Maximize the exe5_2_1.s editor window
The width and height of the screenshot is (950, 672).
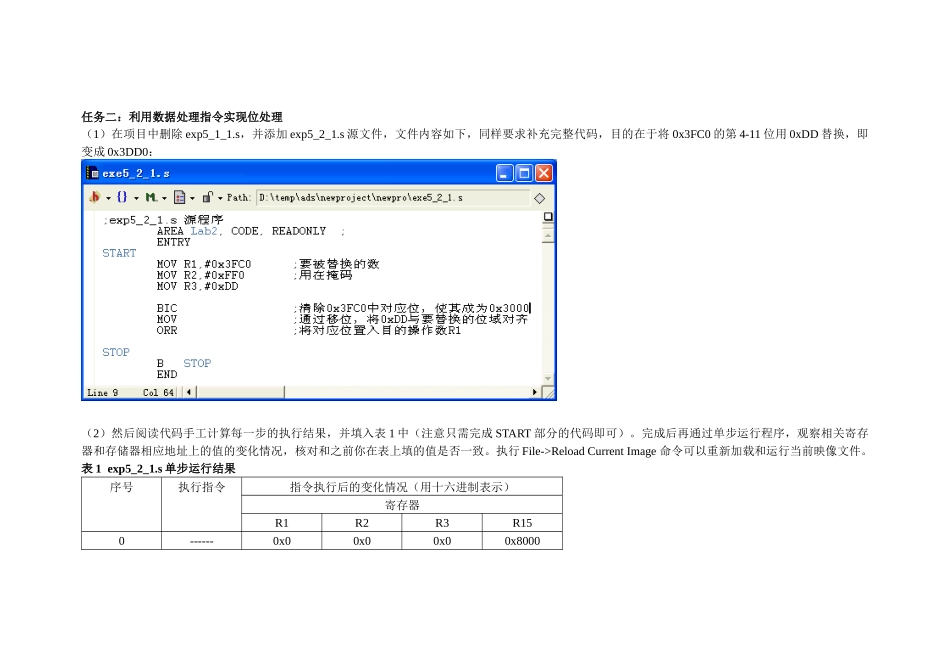coord(524,173)
